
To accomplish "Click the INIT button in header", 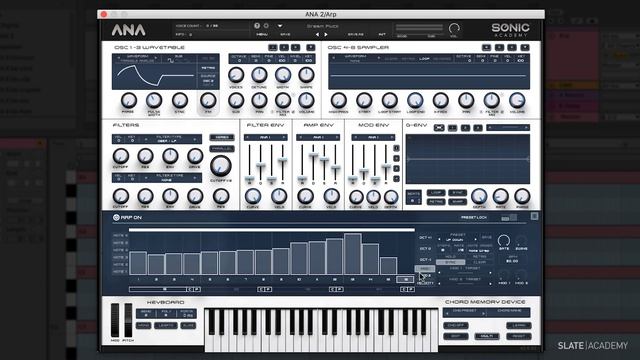I will 382,35.
